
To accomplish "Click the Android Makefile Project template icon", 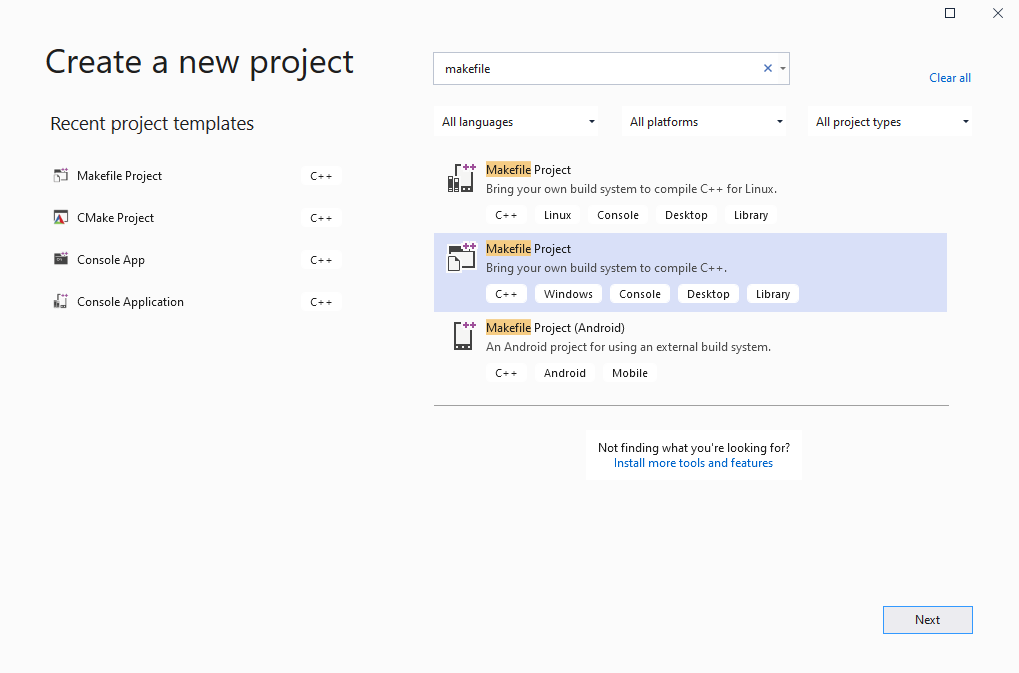I will click(x=464, y=336).
